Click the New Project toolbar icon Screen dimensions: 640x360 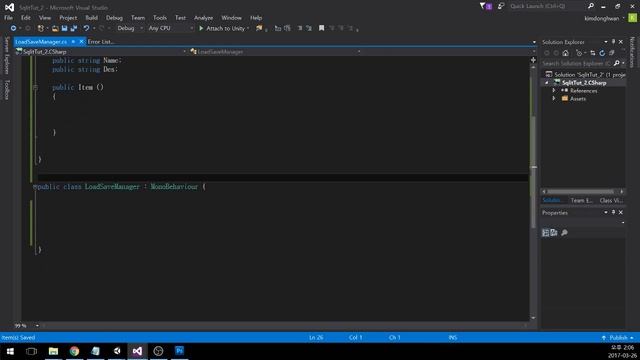[x=40, y=28]
